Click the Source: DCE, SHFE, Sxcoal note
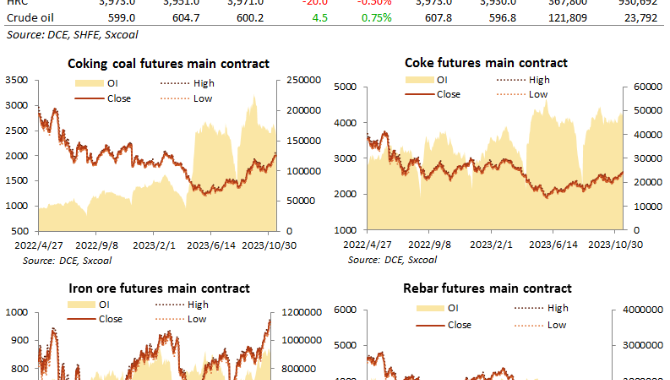This screenshot has width=670, height=380. pos(72,35)
